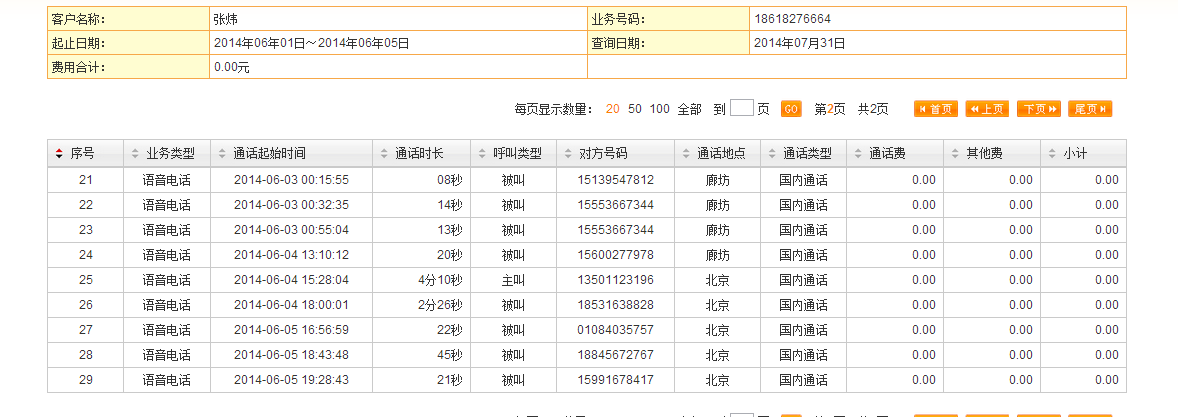1178x417 pixels.
Task: Click the sort icon beside 小计 header
Action: point(1051,154)
